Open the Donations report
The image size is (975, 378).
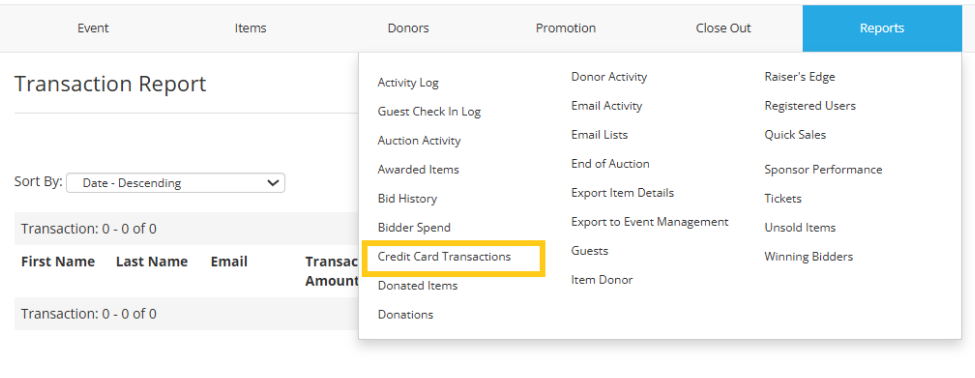405,315
